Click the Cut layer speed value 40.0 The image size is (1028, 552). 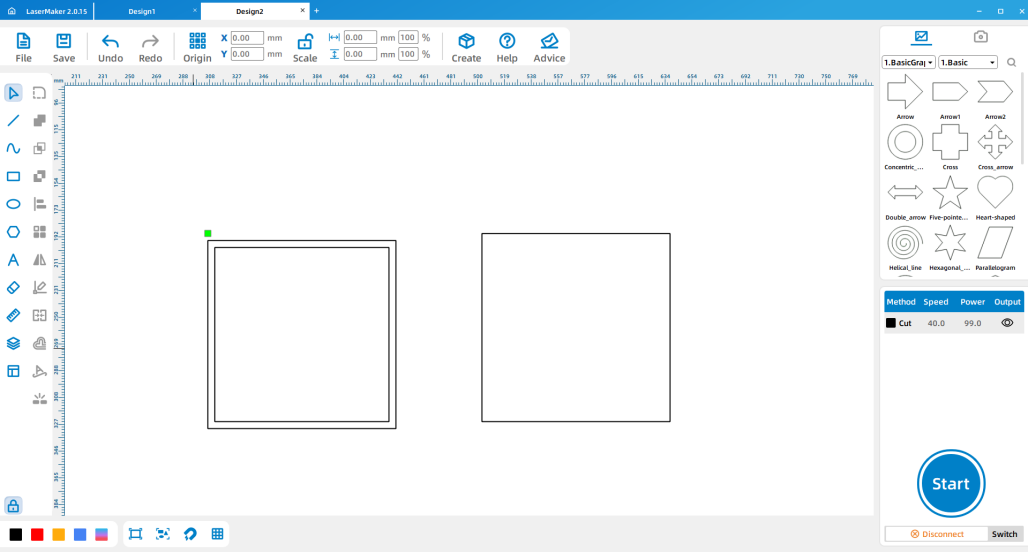click(x=936, y=323)
